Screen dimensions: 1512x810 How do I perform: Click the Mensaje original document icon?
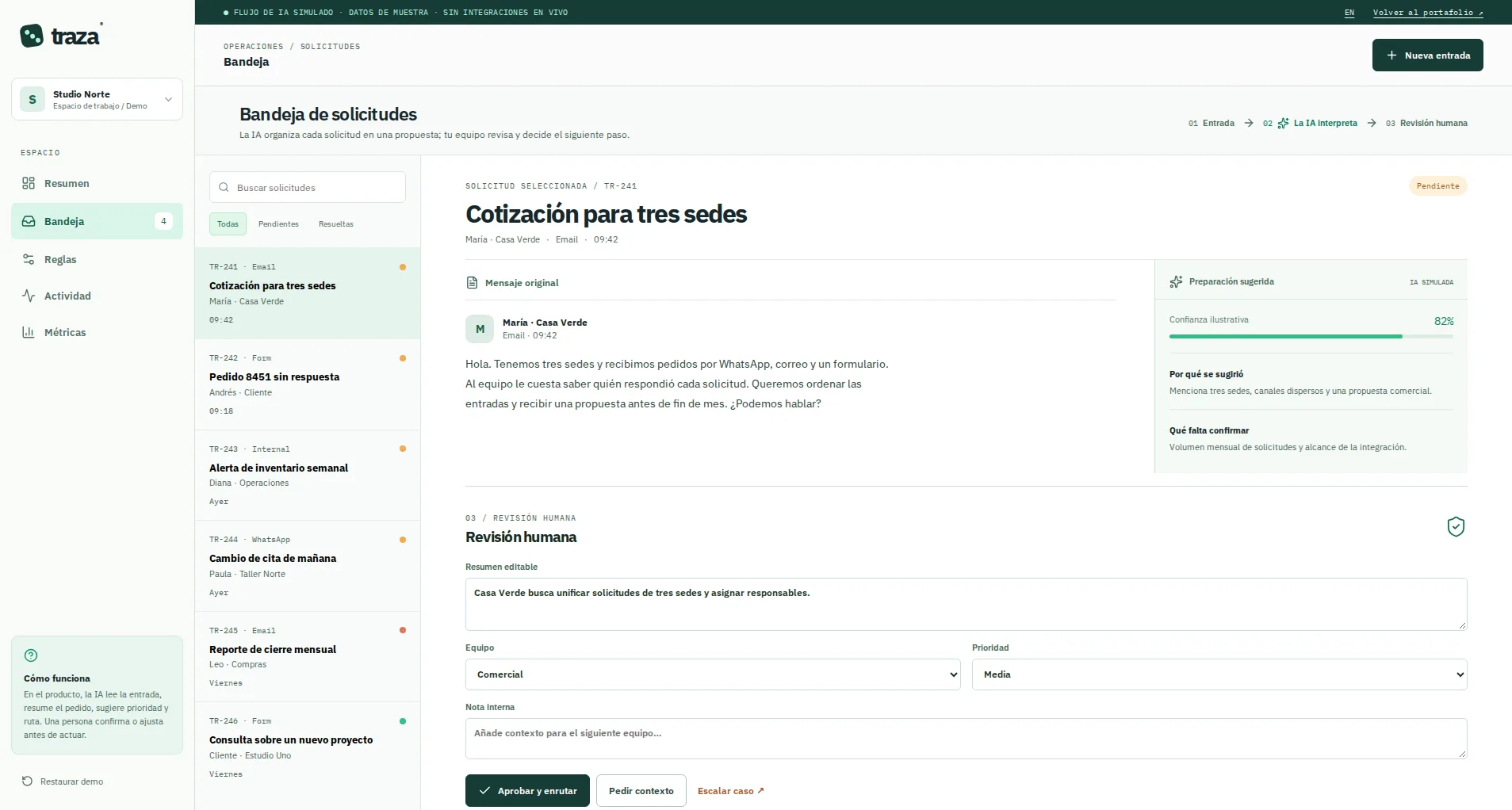click(472, 283)
